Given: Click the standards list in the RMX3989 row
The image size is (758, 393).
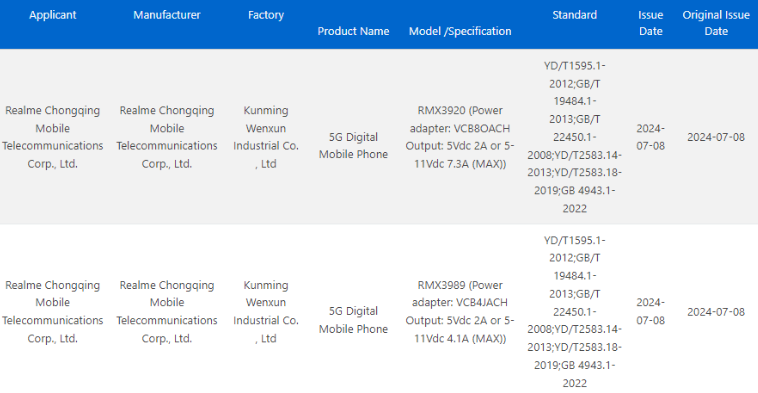Looking at the screenshot, I should tap(574, 312).
